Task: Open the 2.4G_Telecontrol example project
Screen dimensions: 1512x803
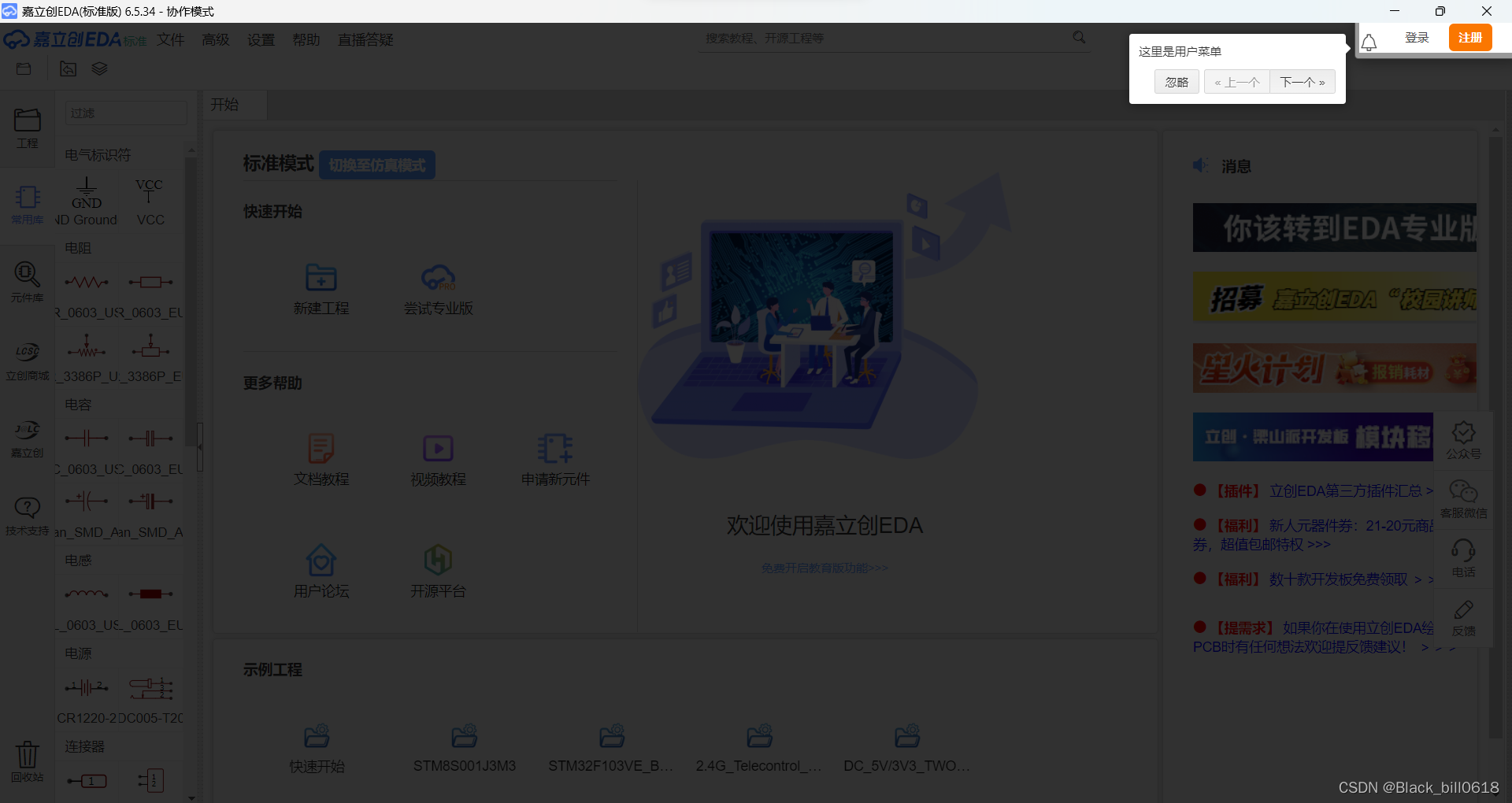Action: pyautogui.click(x=759, y=749)
